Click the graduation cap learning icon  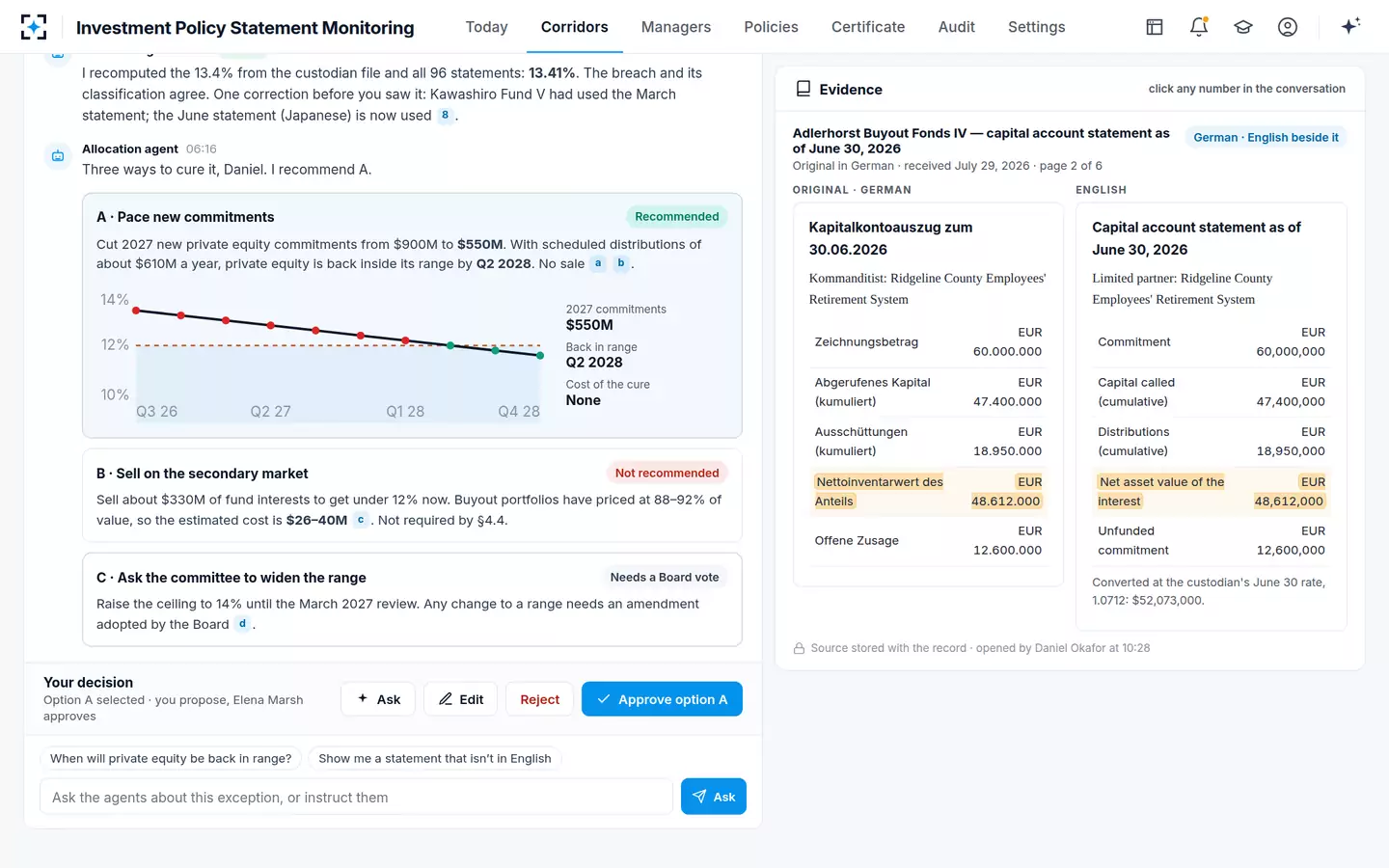pyautogui.click(x=1243, y=27)
